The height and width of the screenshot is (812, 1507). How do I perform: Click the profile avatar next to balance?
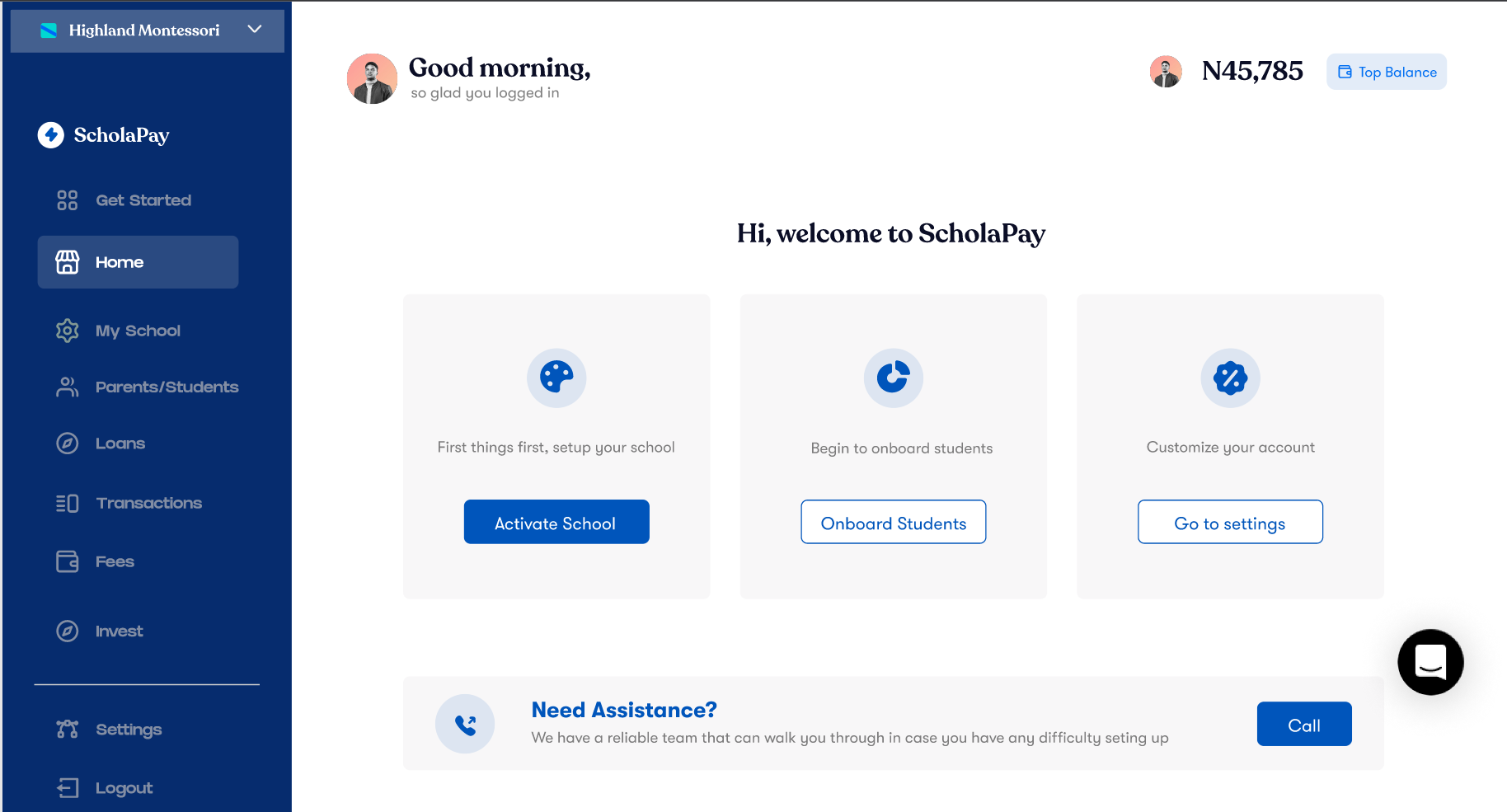pos(1166,72)
